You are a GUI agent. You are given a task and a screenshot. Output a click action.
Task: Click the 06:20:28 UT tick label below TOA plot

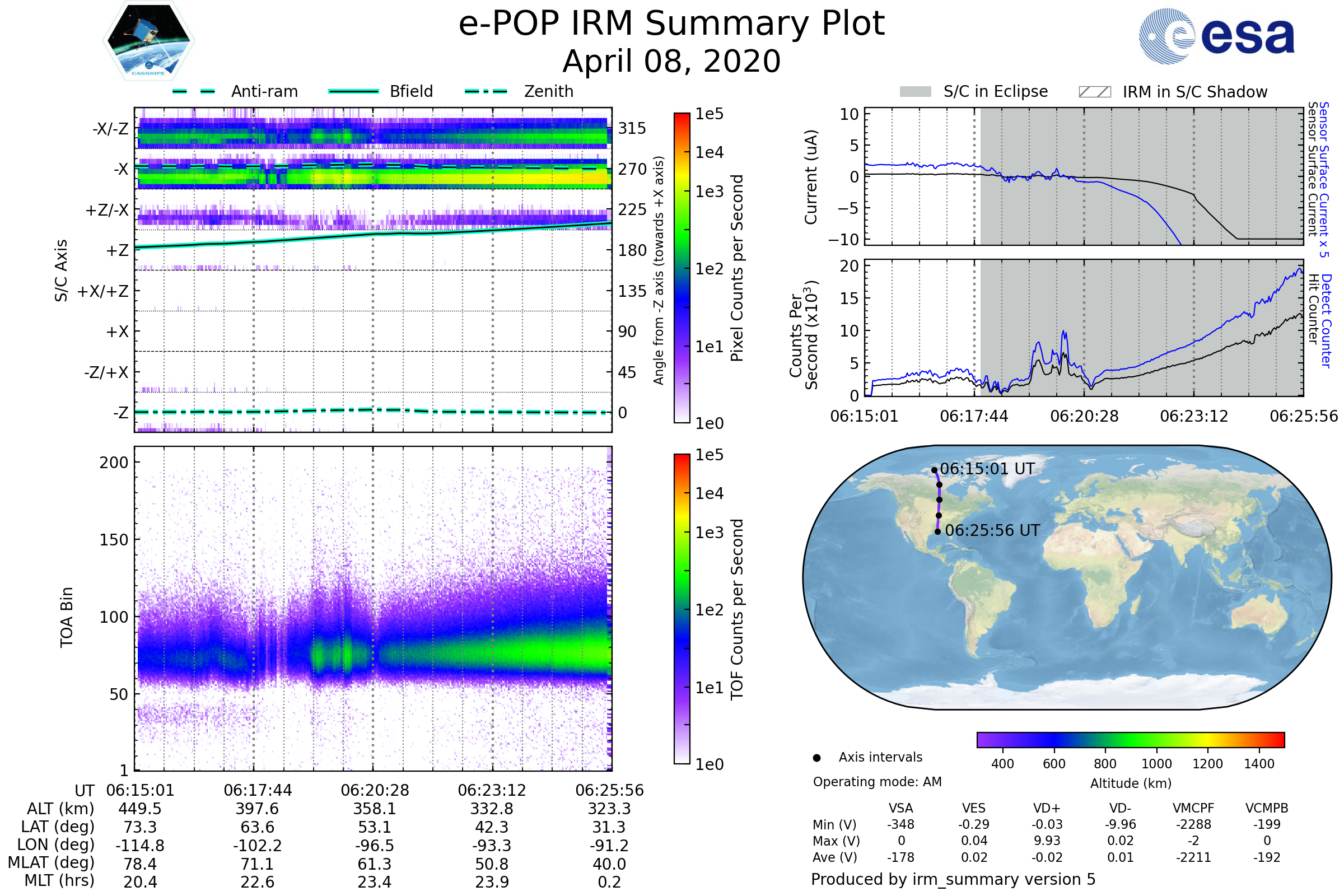click(375, 791)
